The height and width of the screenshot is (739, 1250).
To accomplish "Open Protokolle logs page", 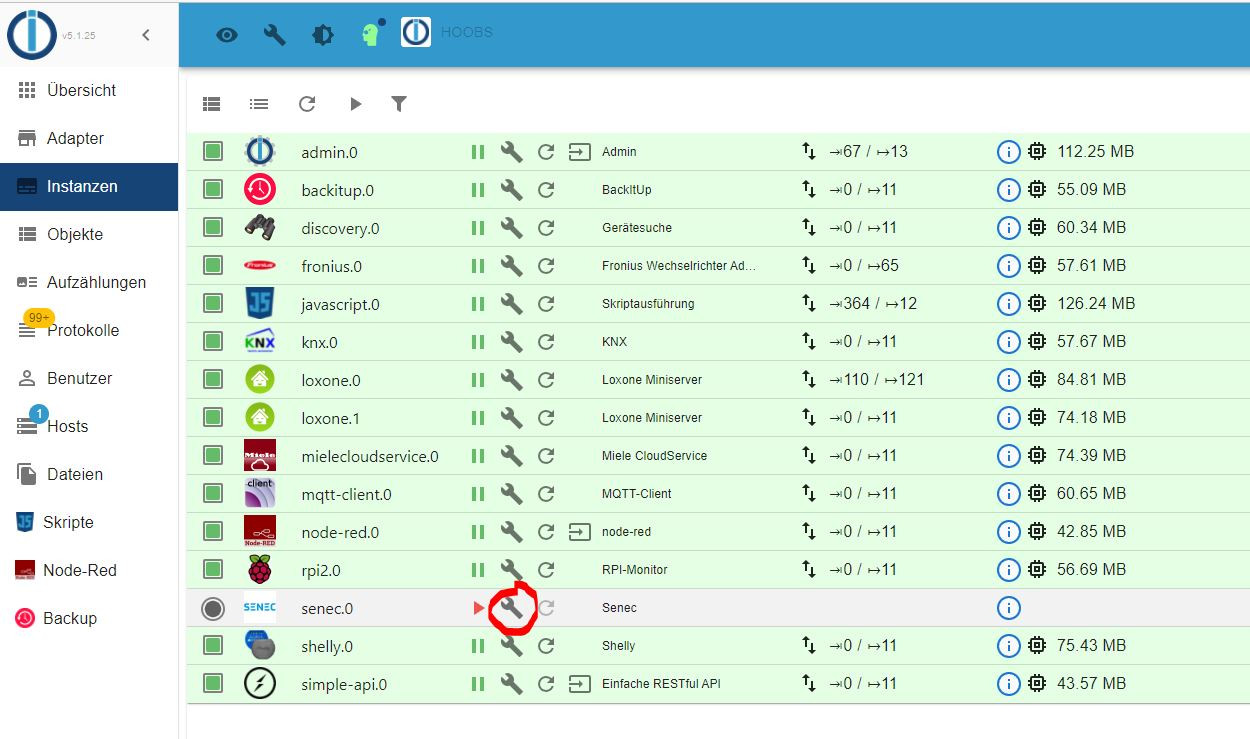I will 89,330.
